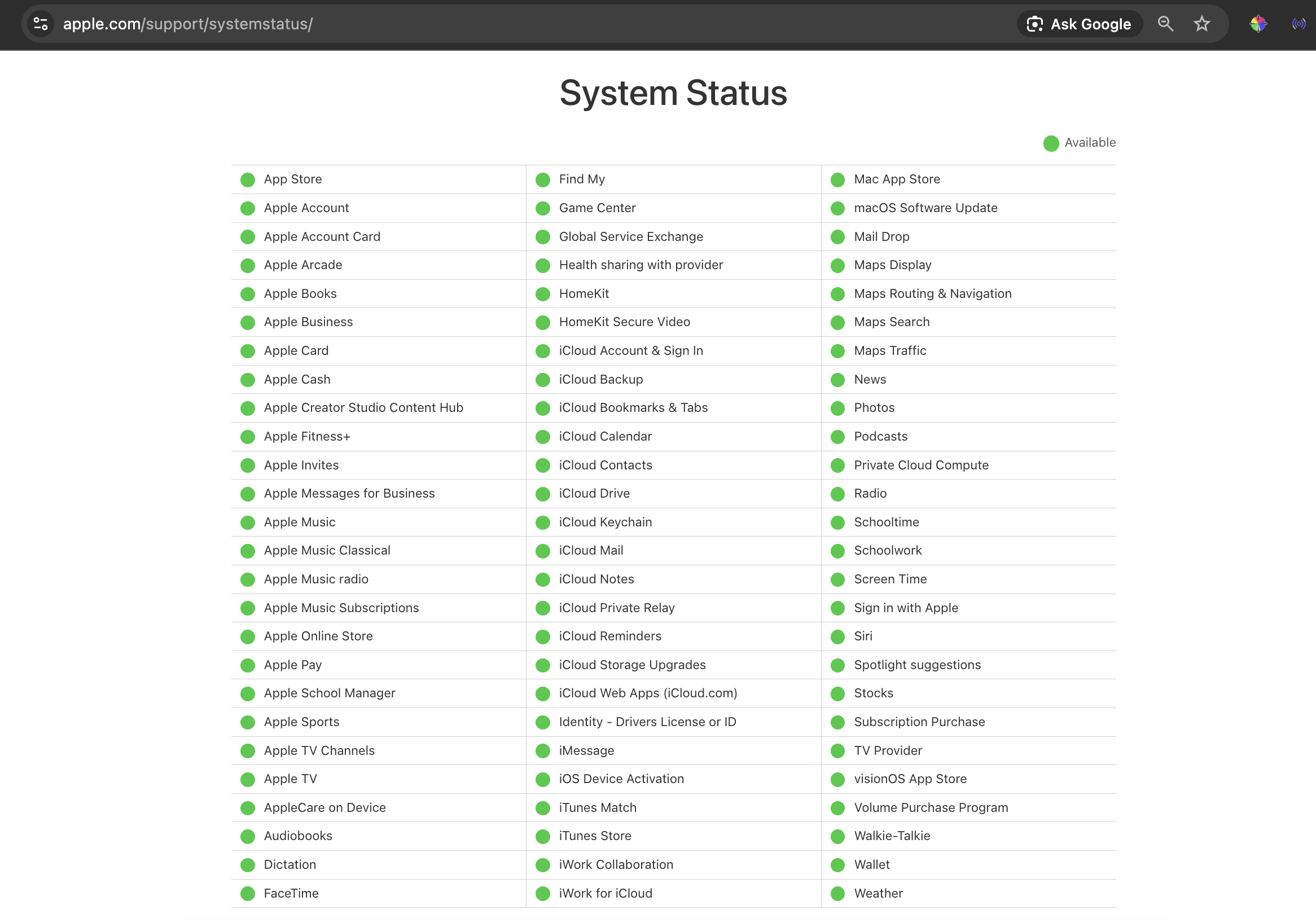The width and height of the screenshot is (1316, 923).
Task: Click the status dot beside News
Action: [x=838, y=380]
